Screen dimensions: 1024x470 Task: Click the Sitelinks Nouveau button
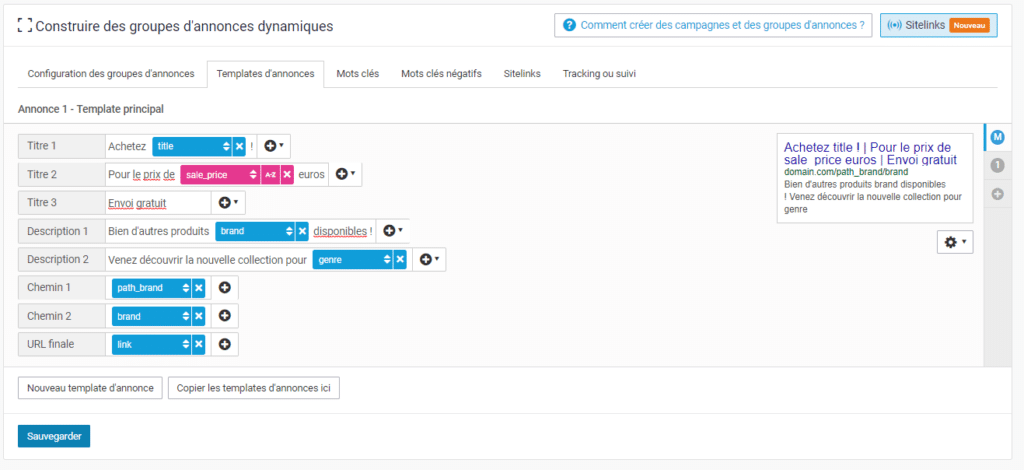point(938,25)
